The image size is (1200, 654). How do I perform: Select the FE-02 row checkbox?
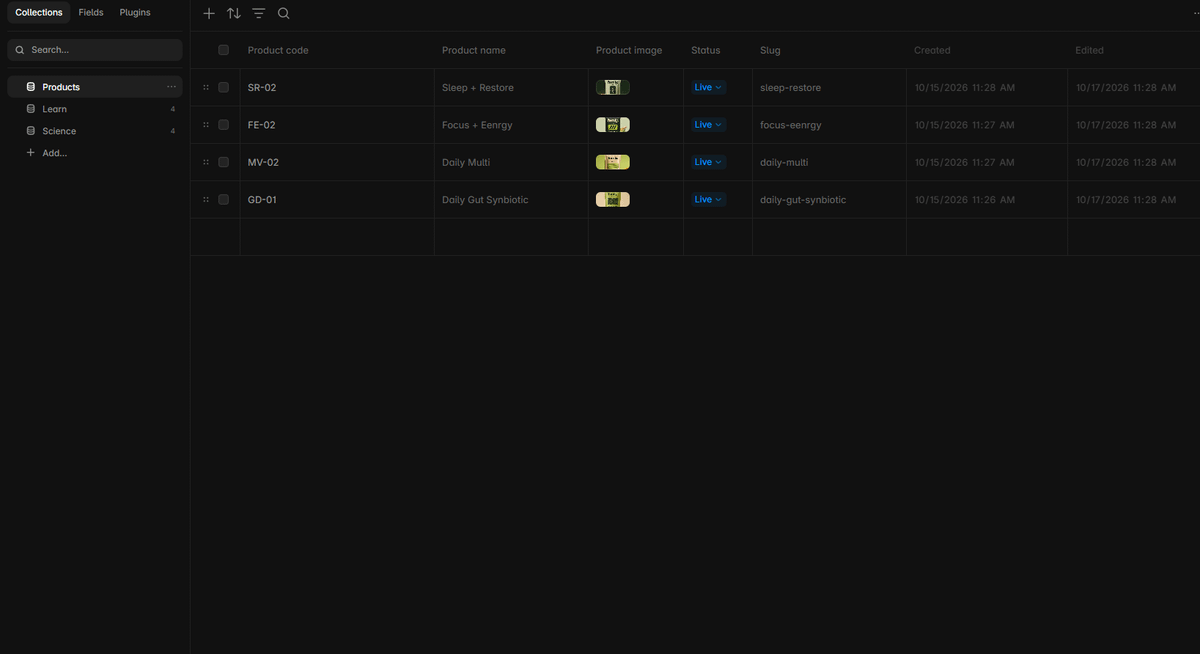point(224,125)
